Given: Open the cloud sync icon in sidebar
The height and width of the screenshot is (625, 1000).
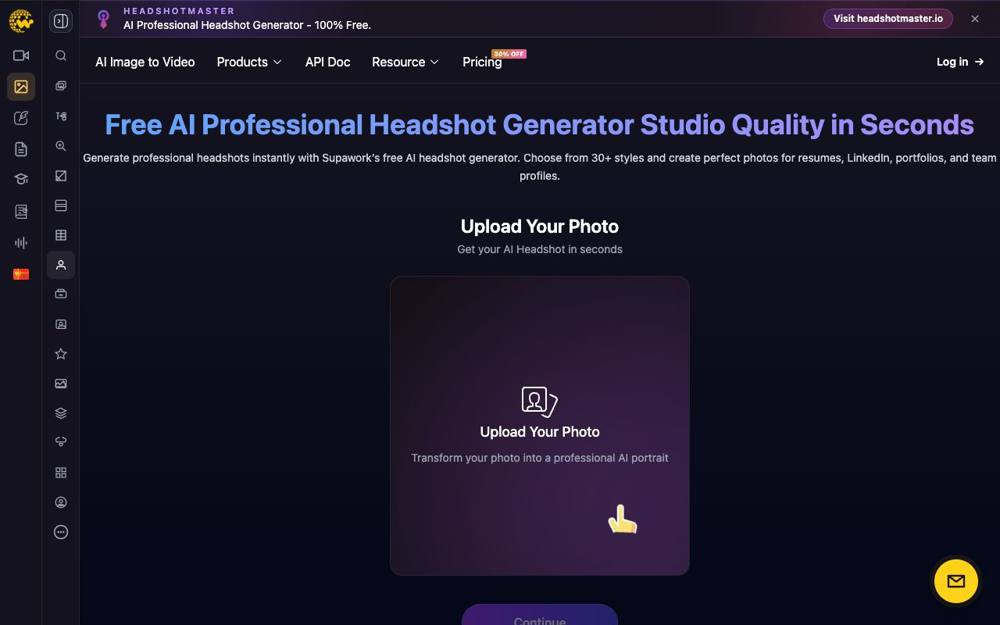Looking at the screenshot, I should [61, 442].
